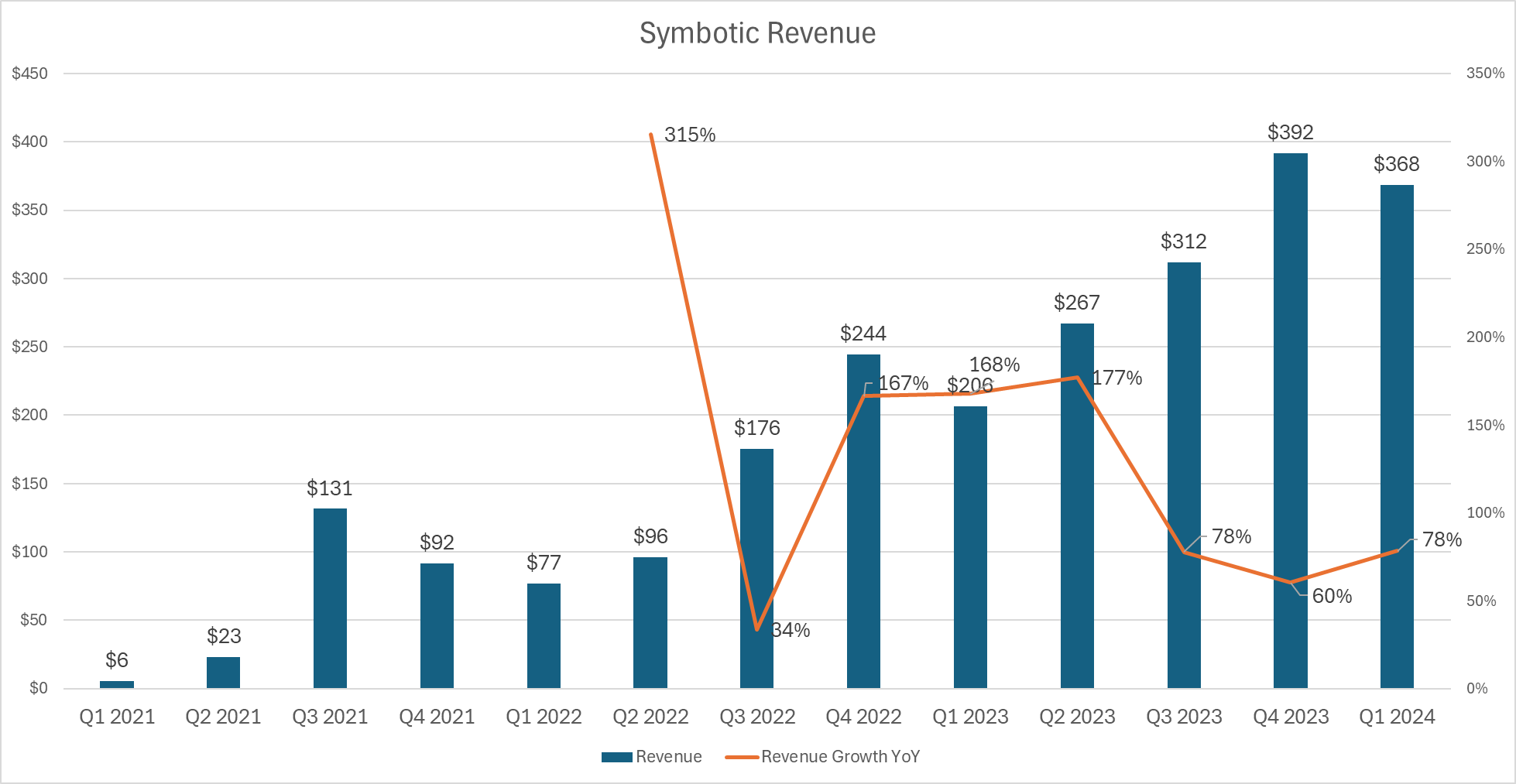Click the Q1 2023 axis label
The width and height of the screenshot is (1516, 784).
(972, 717)
